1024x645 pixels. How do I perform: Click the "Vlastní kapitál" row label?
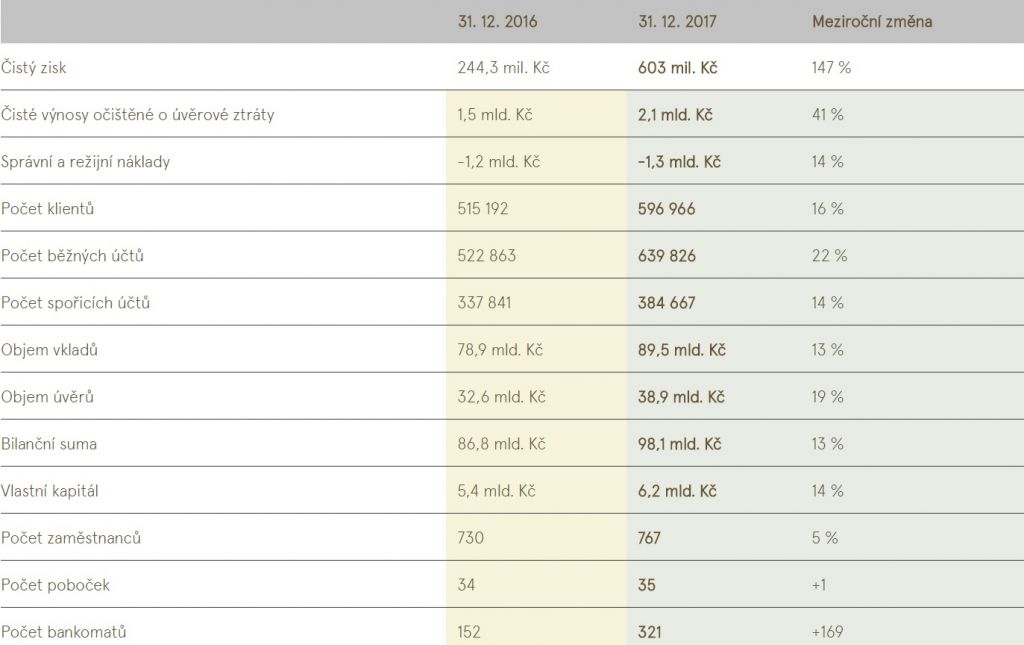(50, 491)
